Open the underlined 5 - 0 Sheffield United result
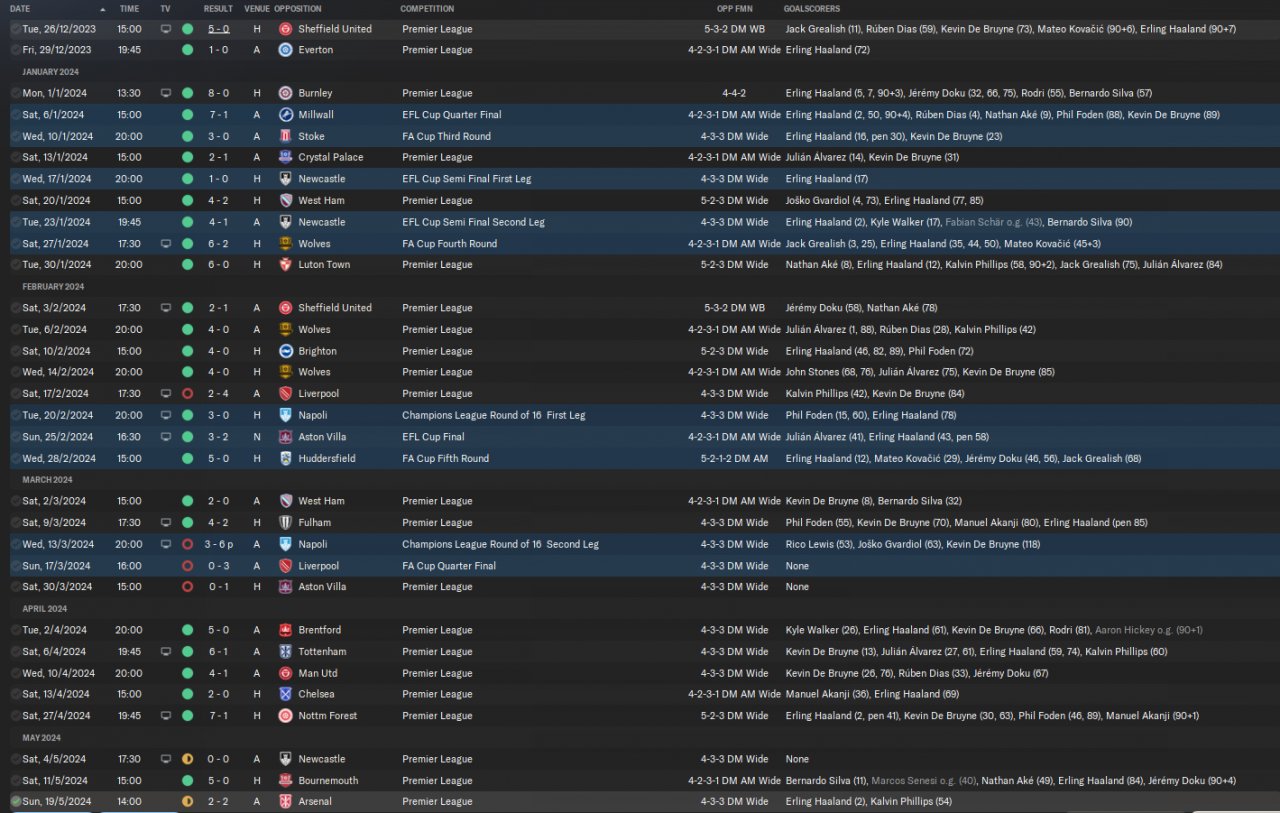Image resolution: width=1280 pixels, height=813 pixels. [x=218, y=29]
